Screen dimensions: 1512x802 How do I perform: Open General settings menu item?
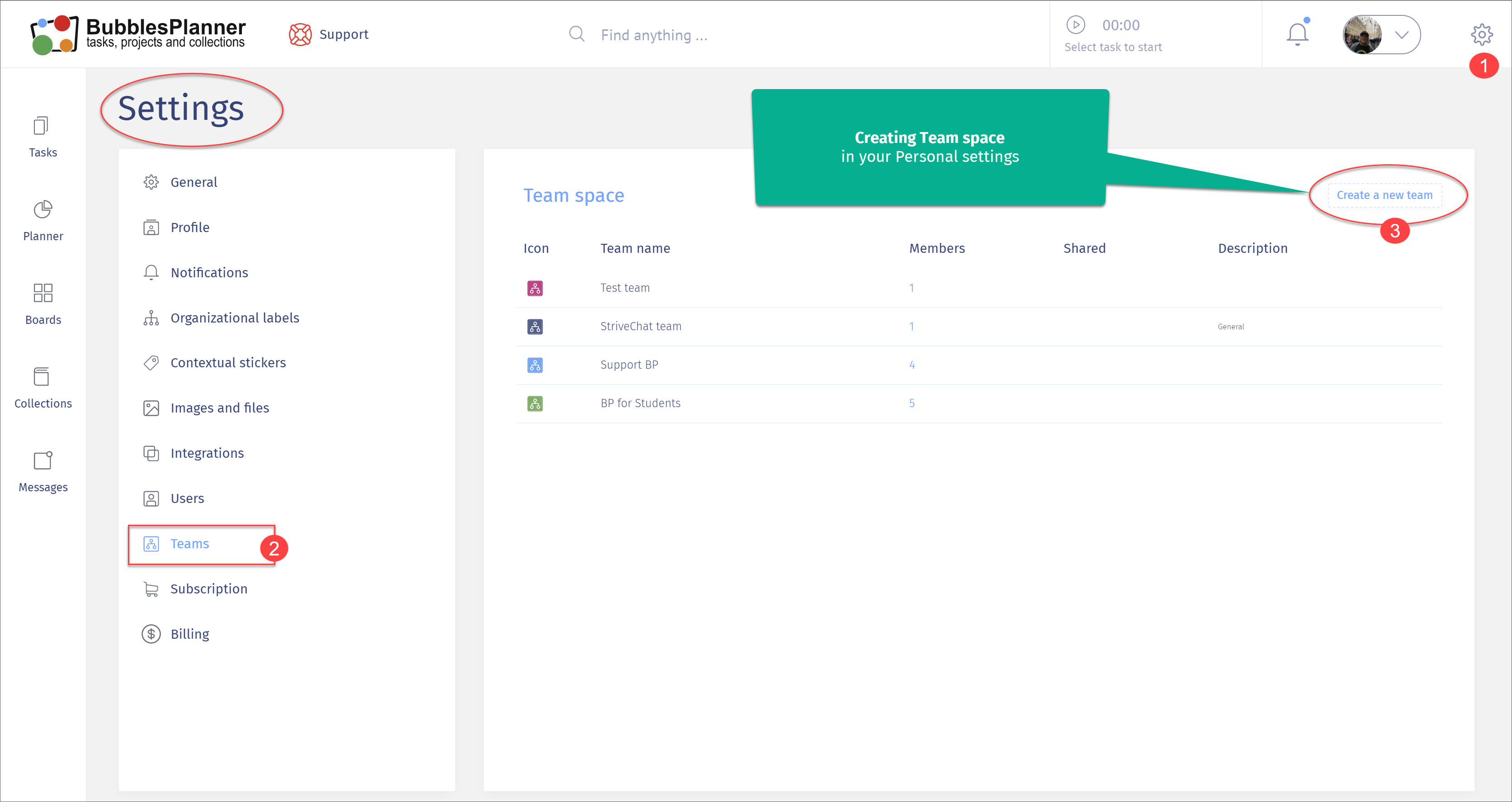click(x=194, y=182)
